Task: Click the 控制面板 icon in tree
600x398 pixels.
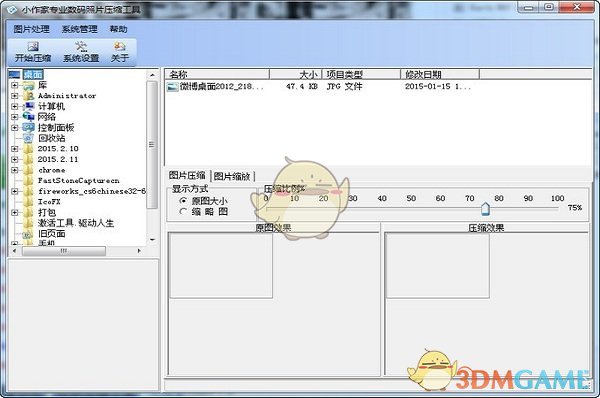Action: coord(28,127)
